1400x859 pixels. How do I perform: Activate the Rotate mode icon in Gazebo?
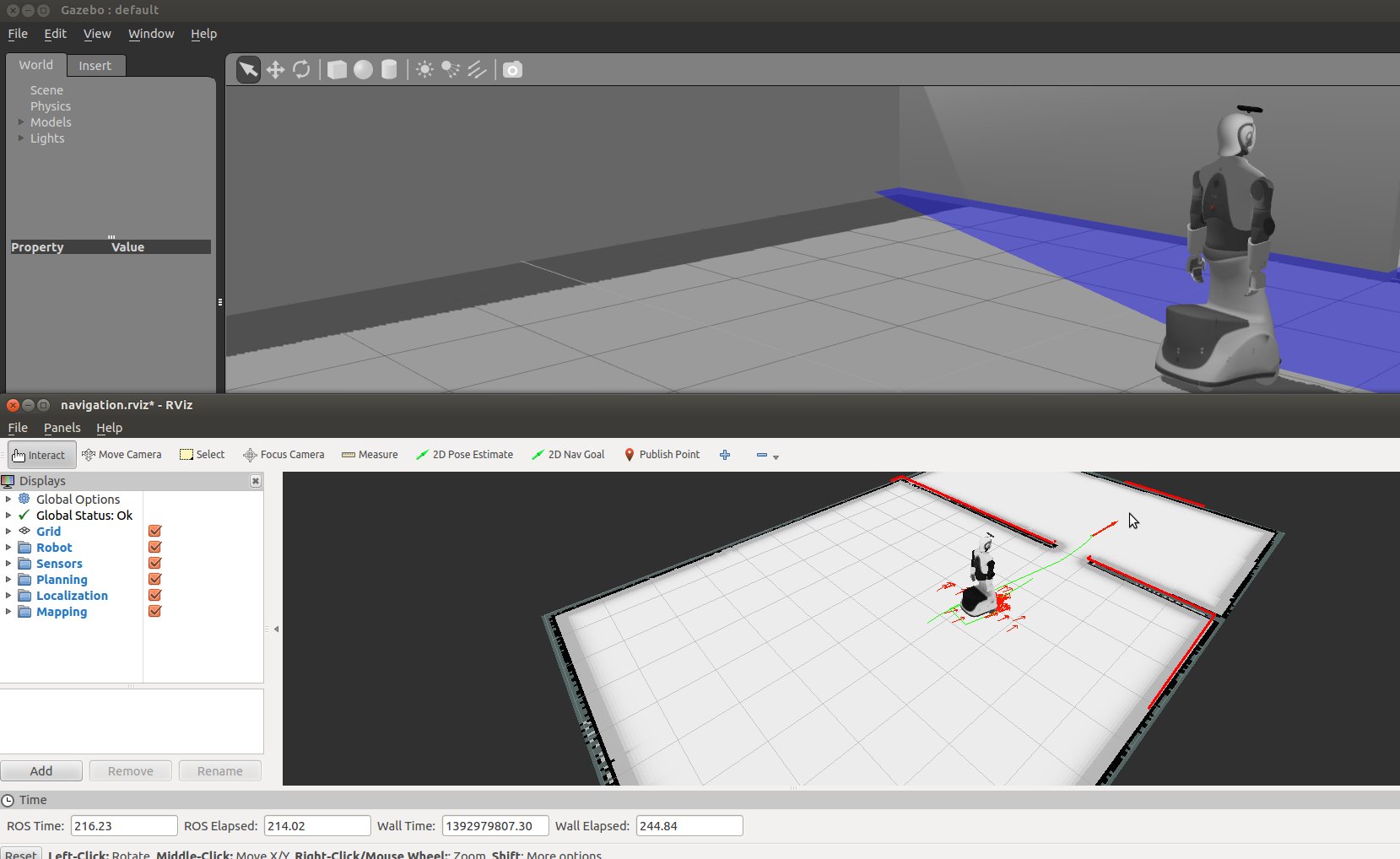point(301,70)
